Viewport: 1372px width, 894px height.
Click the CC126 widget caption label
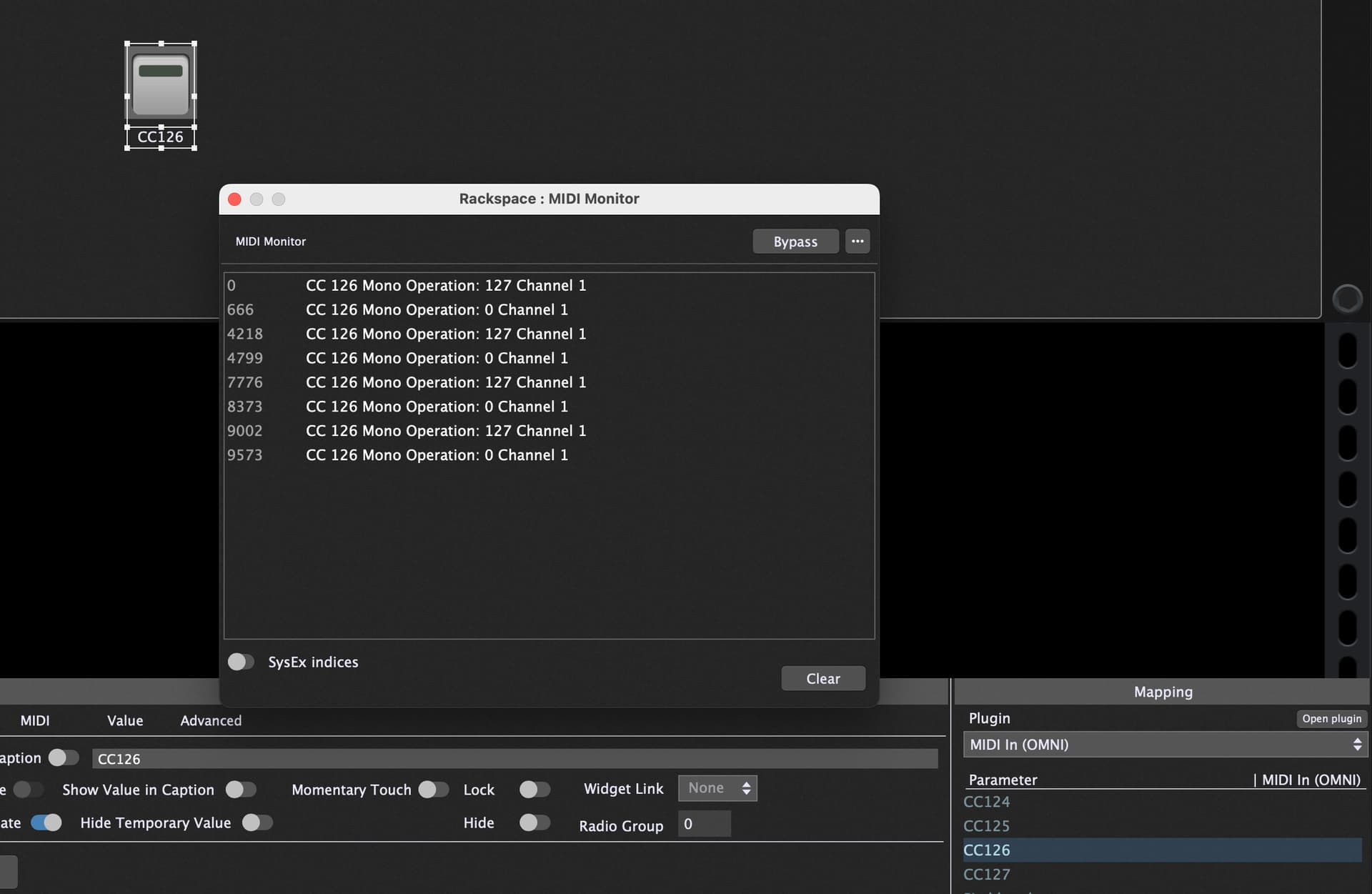click(161, 137)
